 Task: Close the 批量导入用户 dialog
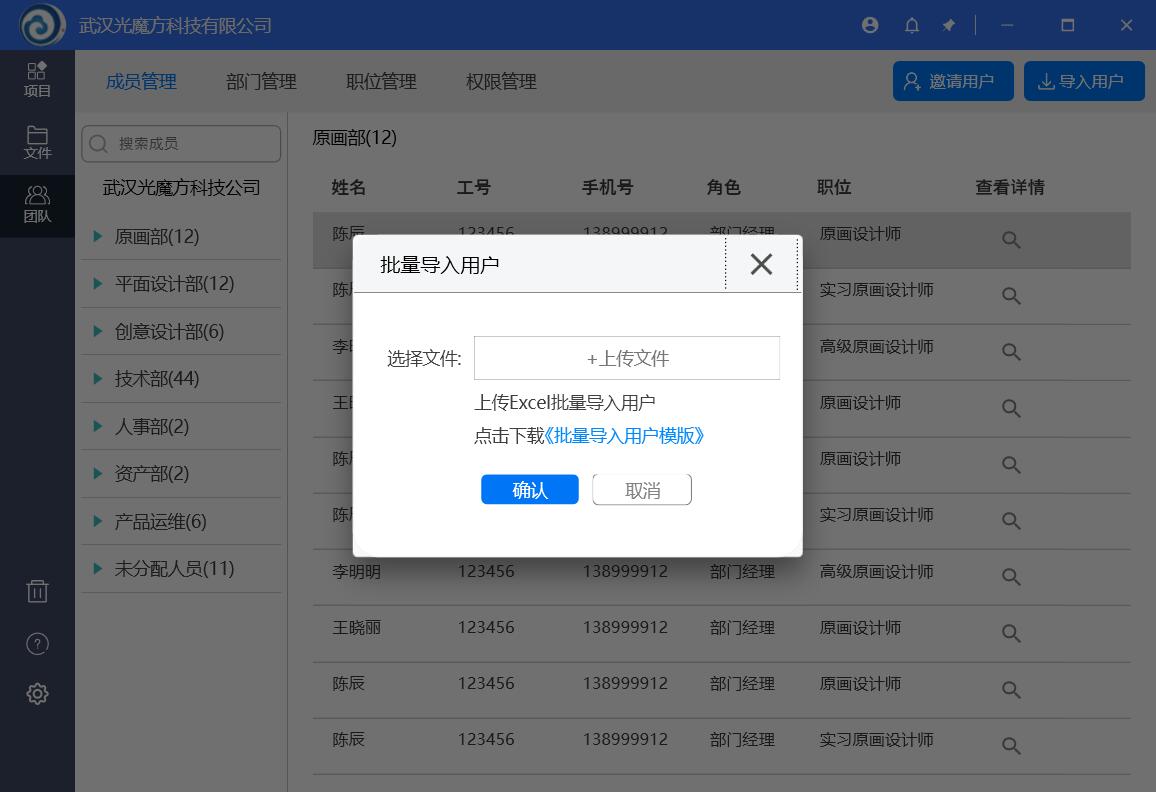coord(762,264)
